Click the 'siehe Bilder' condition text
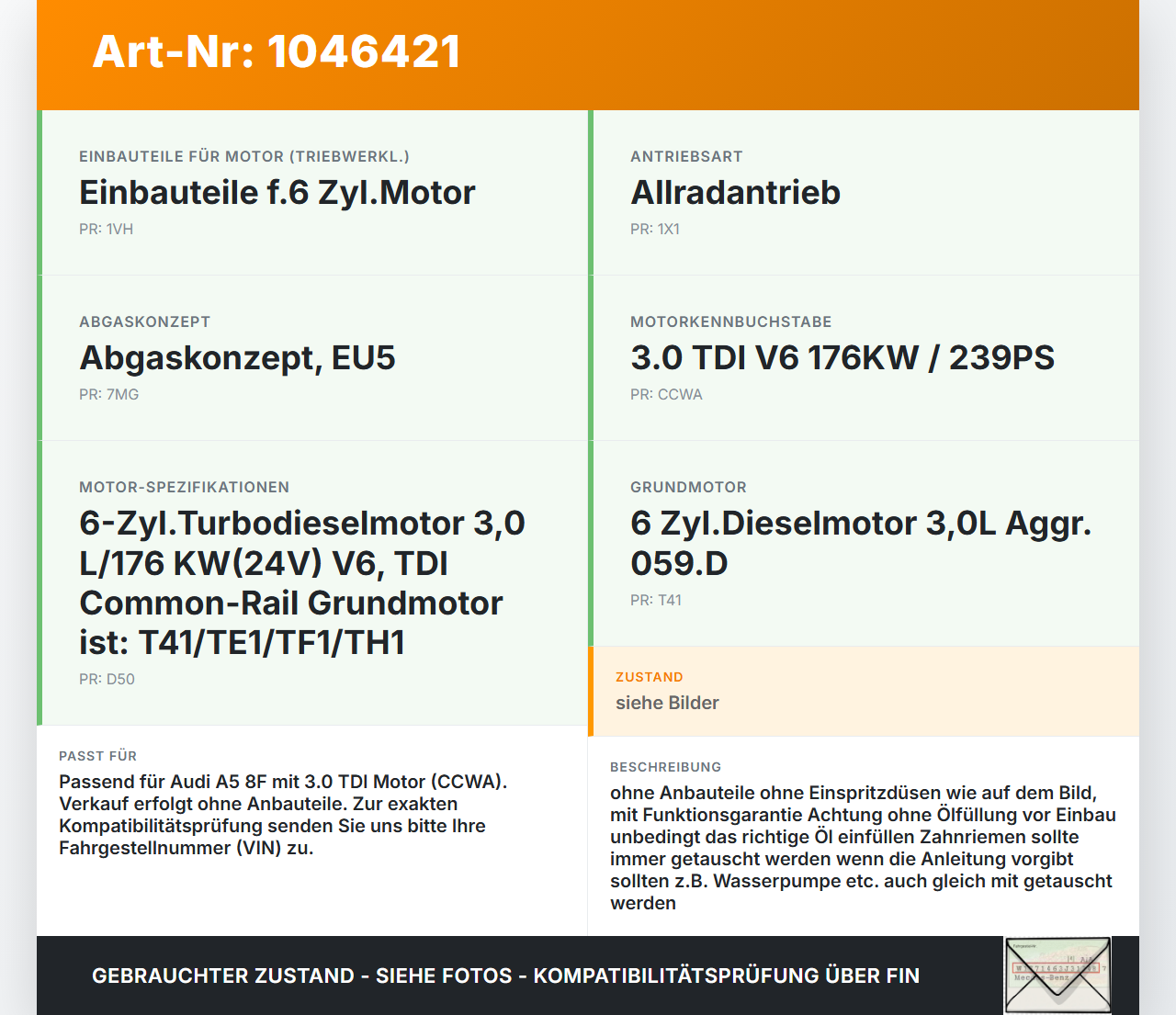The image size is (1176, 1015). tap(667, 703)
